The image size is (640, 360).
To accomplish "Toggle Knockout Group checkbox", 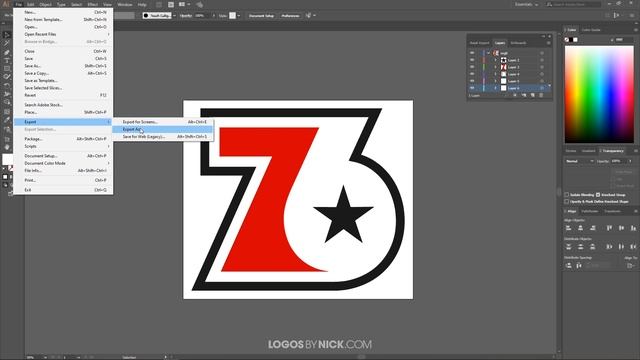I will [x=598, y=195].
